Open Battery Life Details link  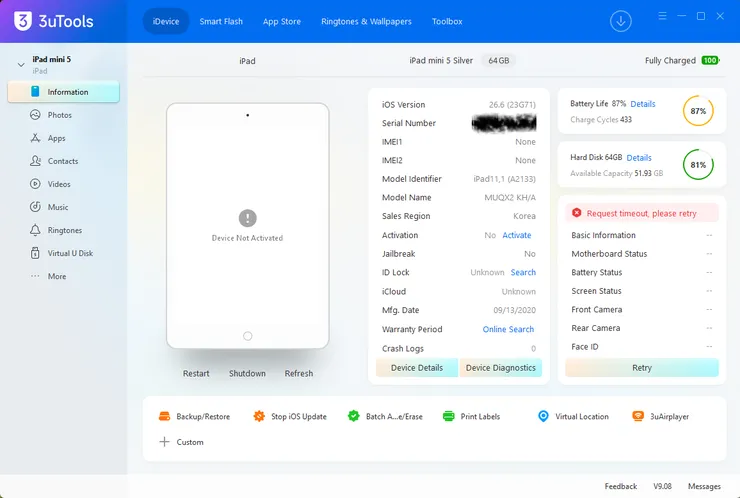coord(643,104)
